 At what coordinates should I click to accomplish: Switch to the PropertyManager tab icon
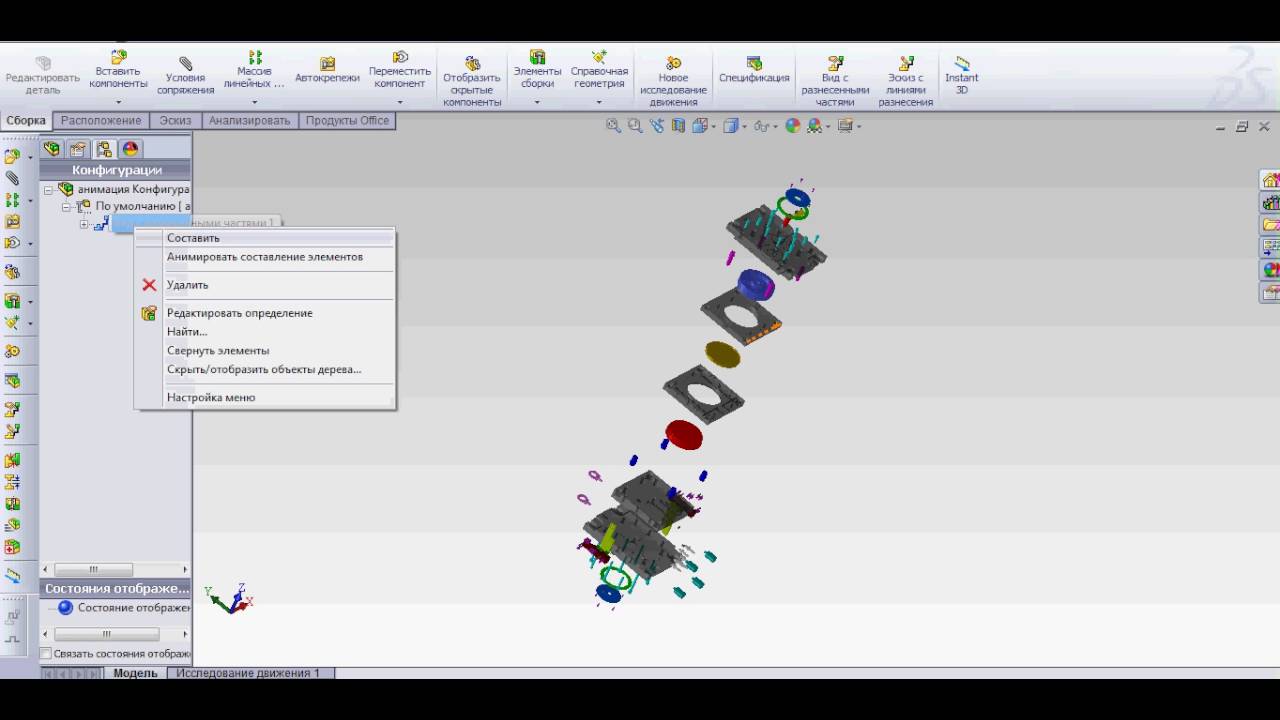point(78,149)
